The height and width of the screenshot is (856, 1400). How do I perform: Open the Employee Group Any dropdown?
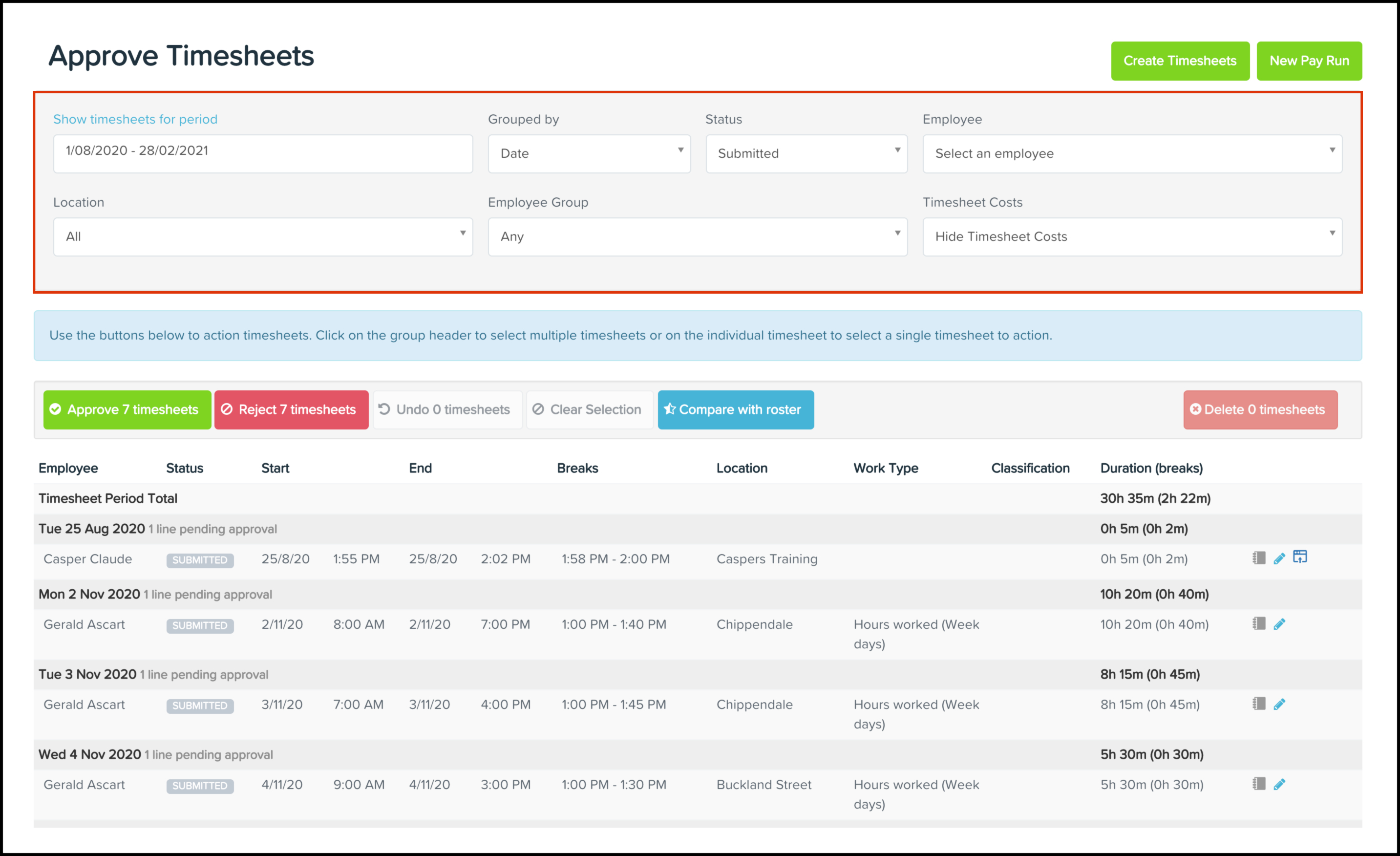click(x=697, y=236)
